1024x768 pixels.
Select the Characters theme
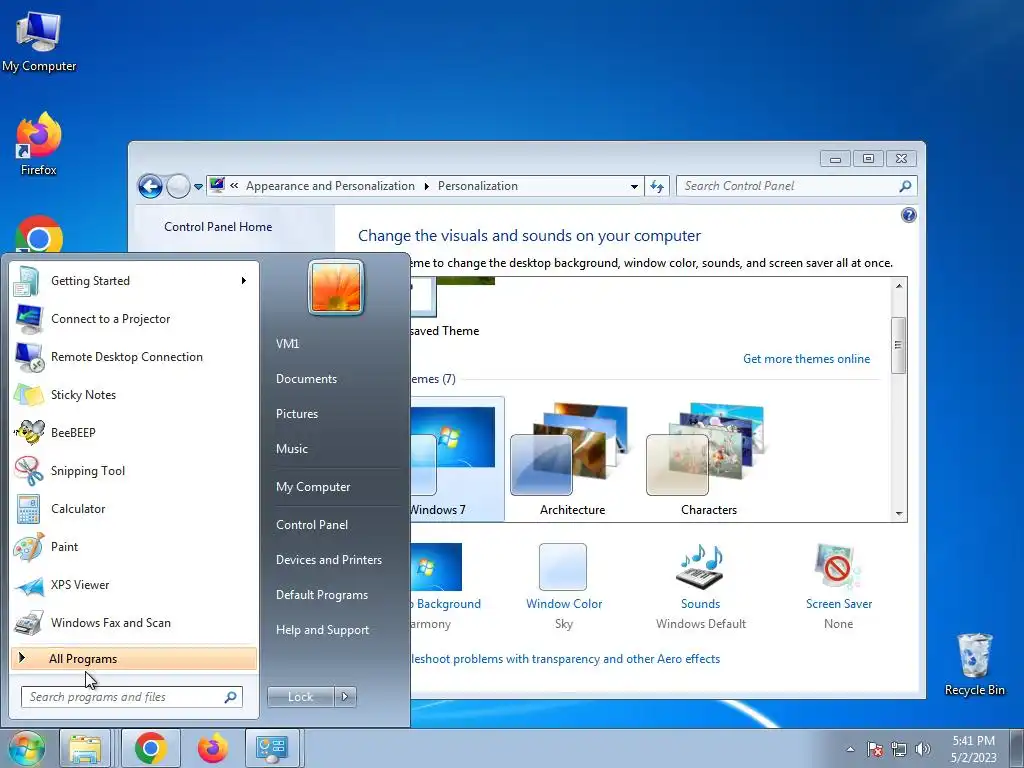(709, 460)
